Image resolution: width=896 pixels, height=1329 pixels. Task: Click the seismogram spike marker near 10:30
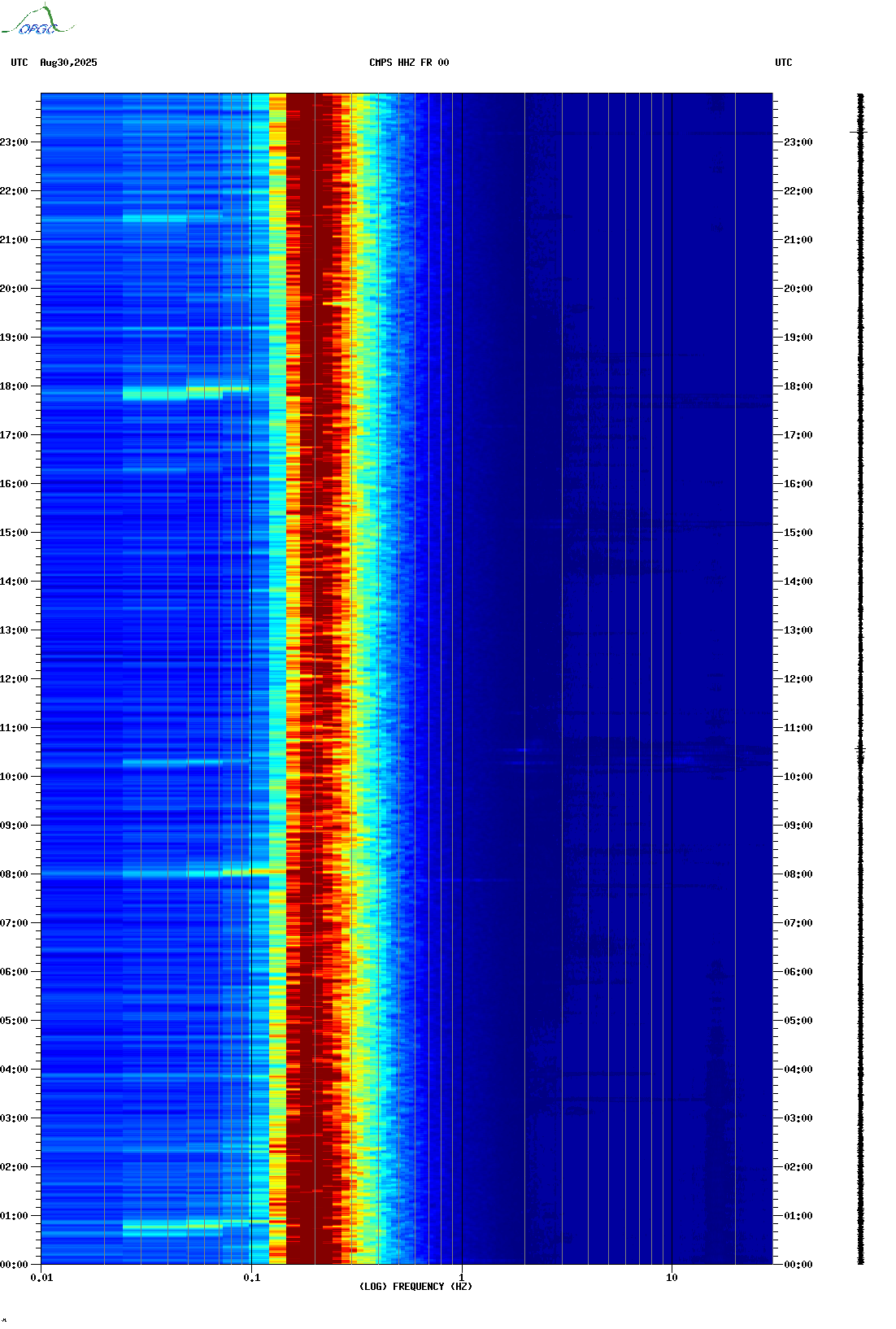(x=859, y=748)
